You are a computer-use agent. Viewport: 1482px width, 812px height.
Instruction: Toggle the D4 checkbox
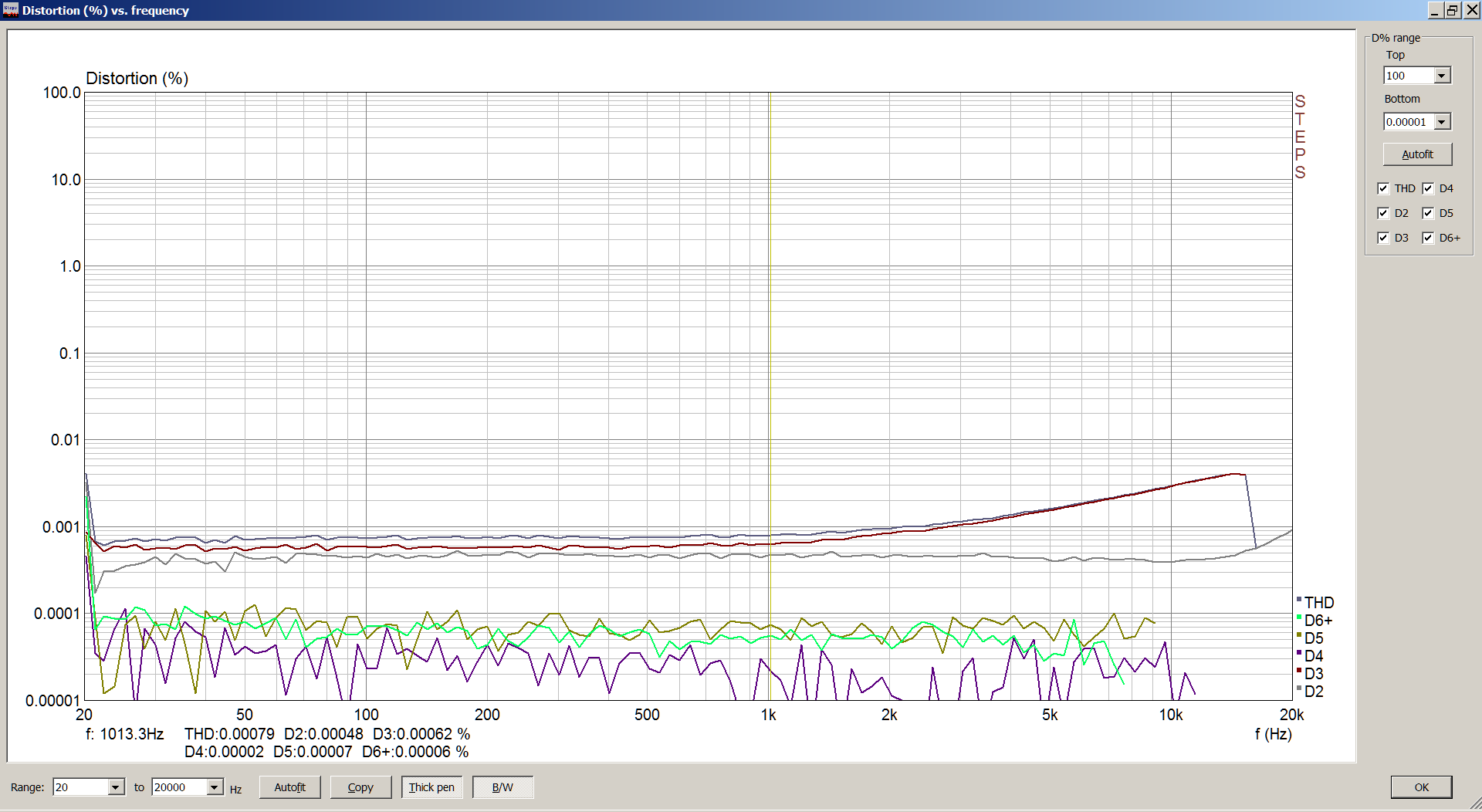click(1428, 188)
